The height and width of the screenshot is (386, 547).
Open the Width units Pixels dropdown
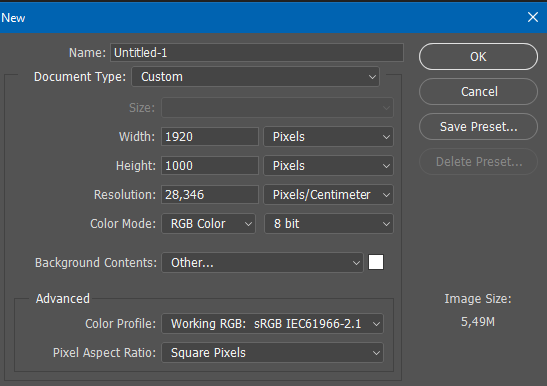(328, 136)
